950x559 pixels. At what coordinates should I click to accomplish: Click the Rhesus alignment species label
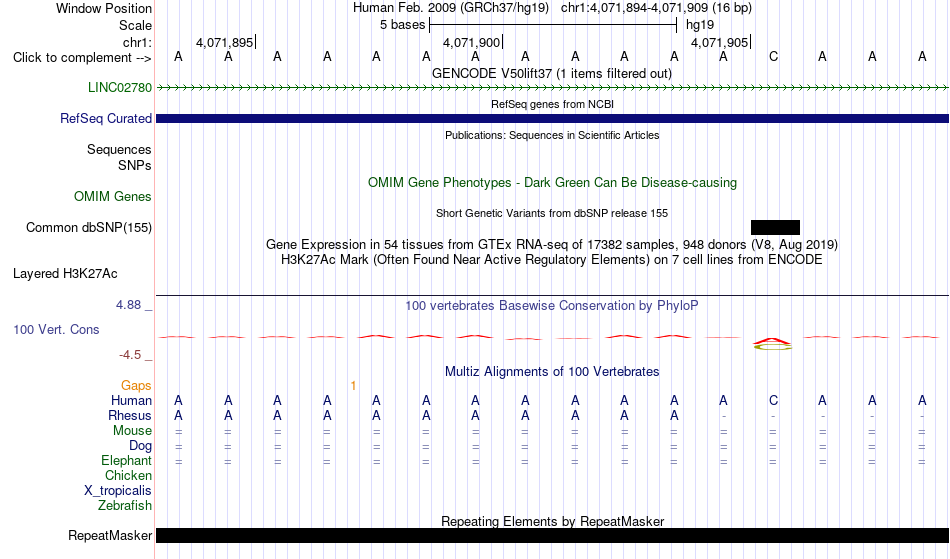point(130,415)
